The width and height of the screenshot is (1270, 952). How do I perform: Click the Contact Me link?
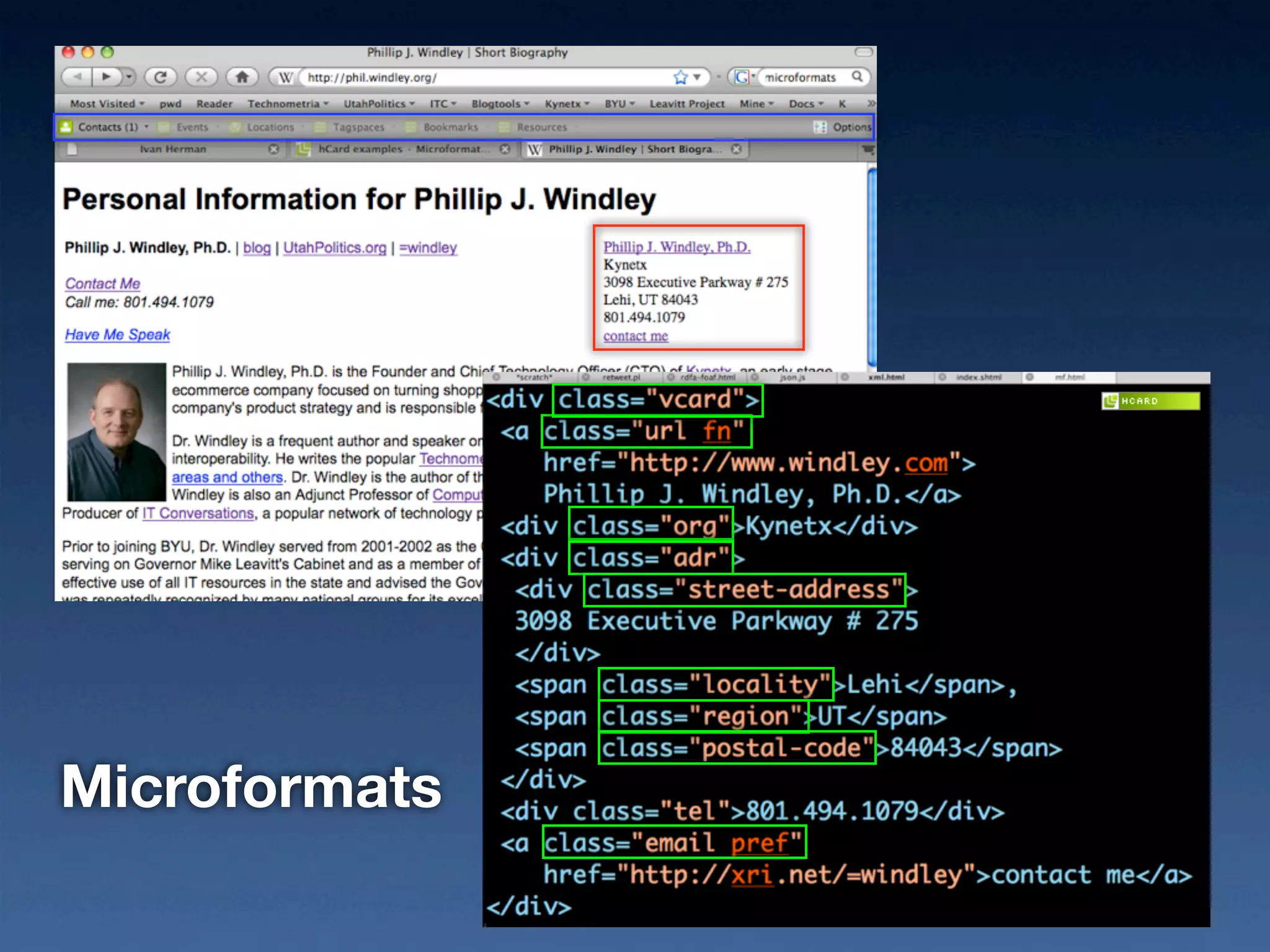click(x=103, y=284)
